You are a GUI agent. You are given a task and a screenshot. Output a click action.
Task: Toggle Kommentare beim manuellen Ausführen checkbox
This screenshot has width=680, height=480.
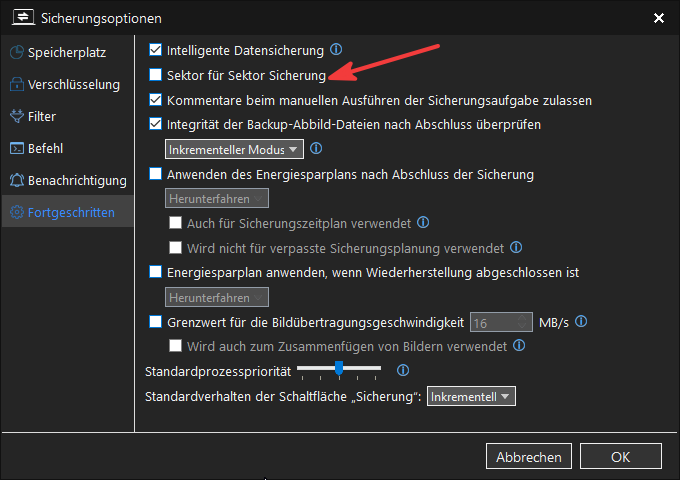coord(155,100)
